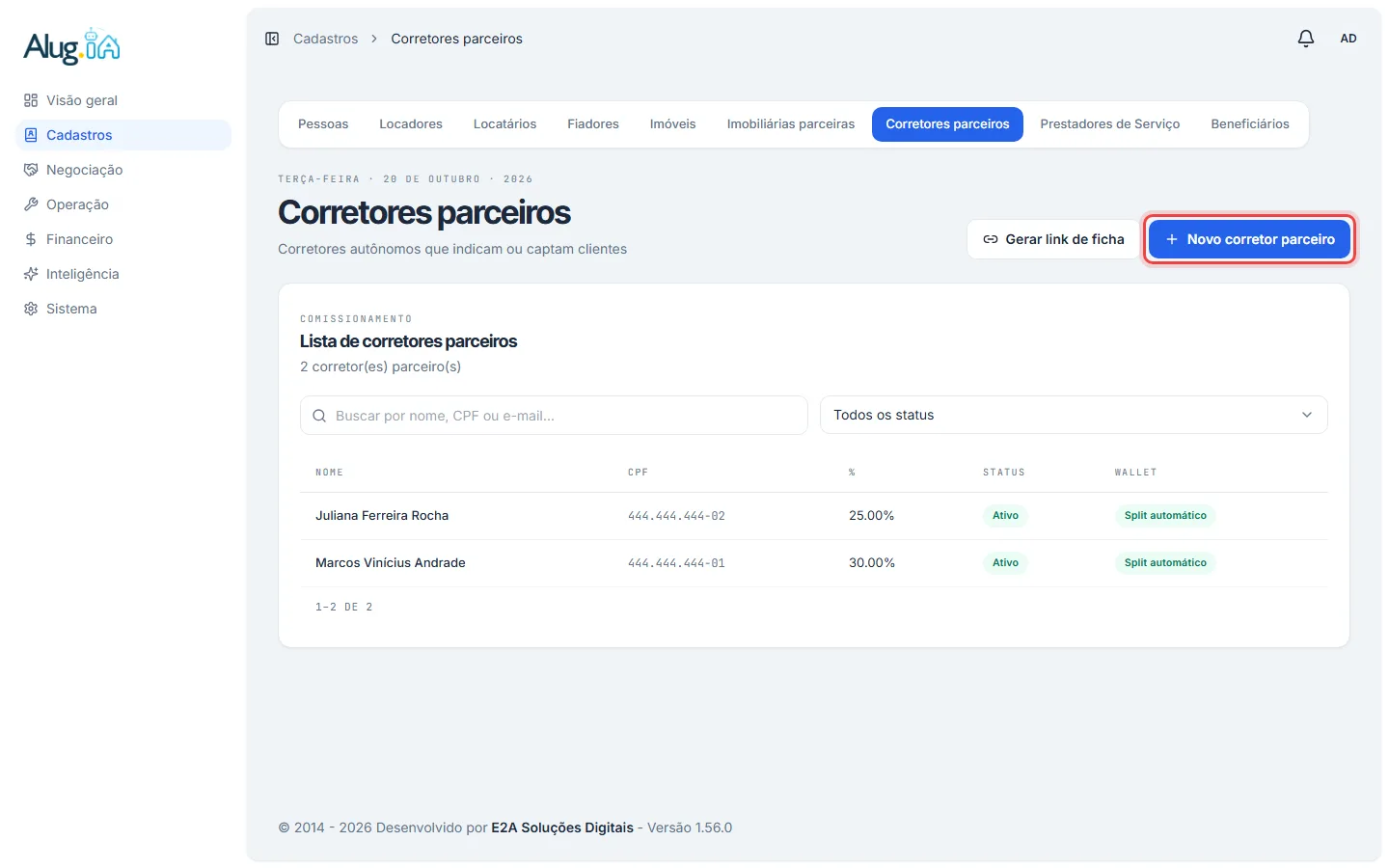The width and height of the screenshot is (1389, 868).
Task: Click Novo corretor parceiro button
Action: (x=1250, y=239)
